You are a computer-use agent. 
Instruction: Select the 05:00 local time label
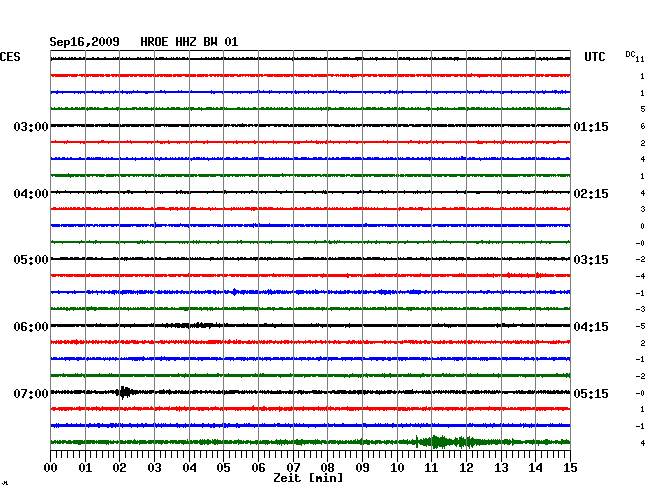click(31, 260)
